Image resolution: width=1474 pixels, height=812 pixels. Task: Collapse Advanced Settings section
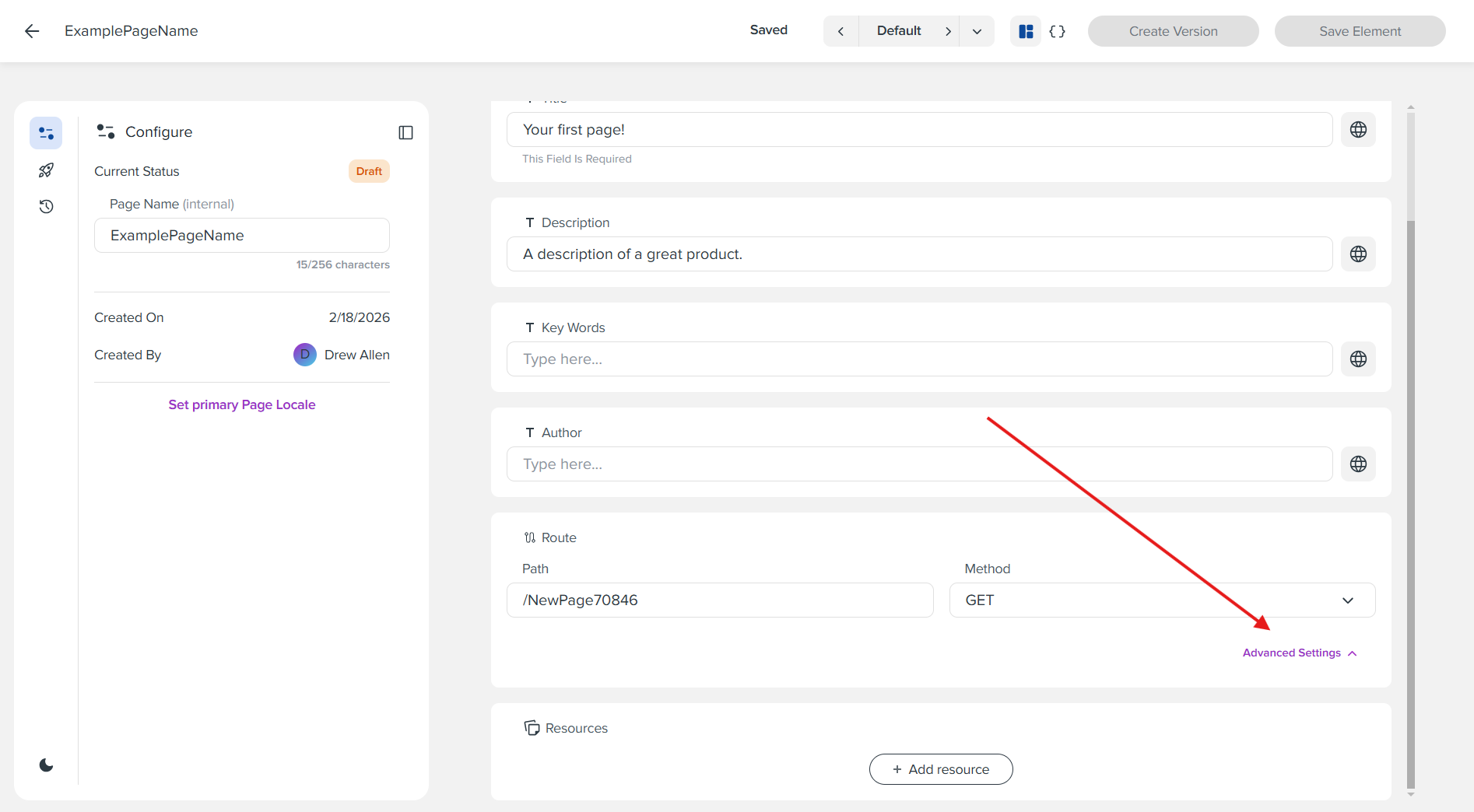pyautogui.click(x=1299, y=653)
